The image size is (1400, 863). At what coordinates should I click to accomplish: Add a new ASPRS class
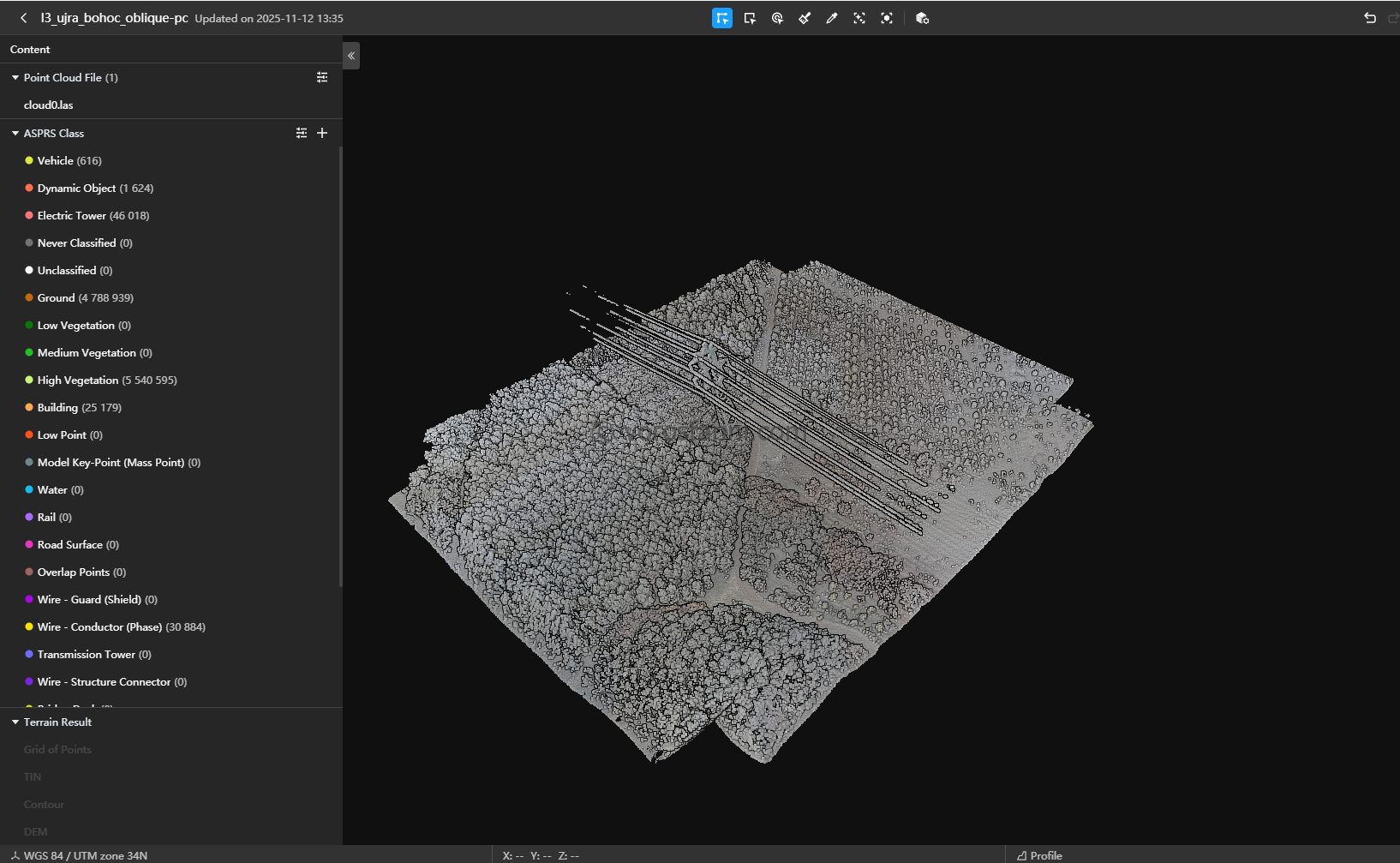click(322, 133)
